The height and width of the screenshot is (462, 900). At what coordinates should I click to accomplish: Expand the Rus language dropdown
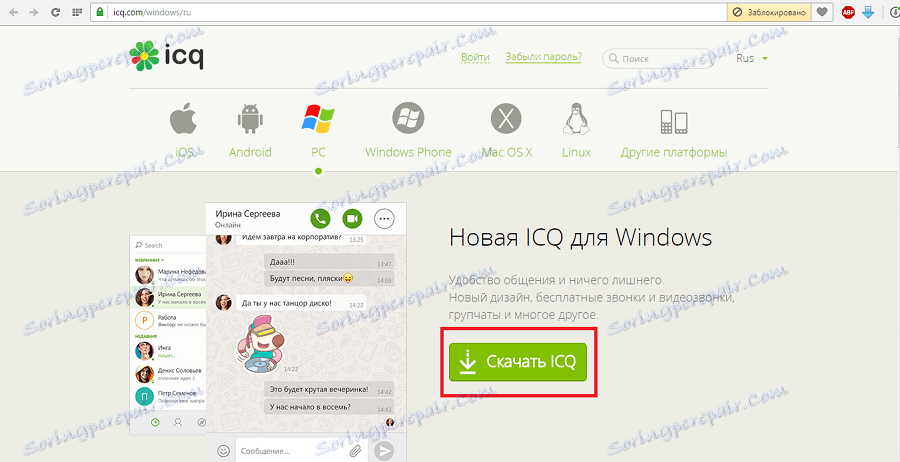[x=752, y=59]
